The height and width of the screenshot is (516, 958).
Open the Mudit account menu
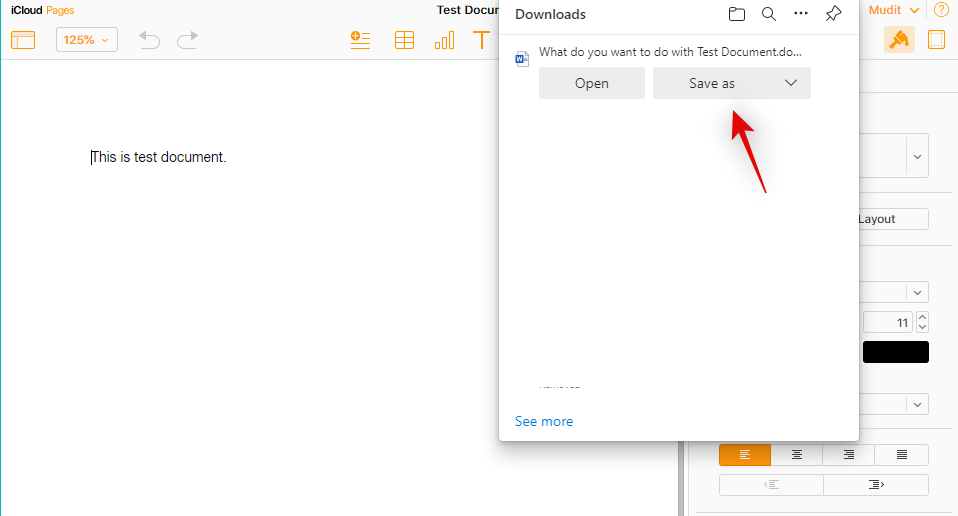894,10
